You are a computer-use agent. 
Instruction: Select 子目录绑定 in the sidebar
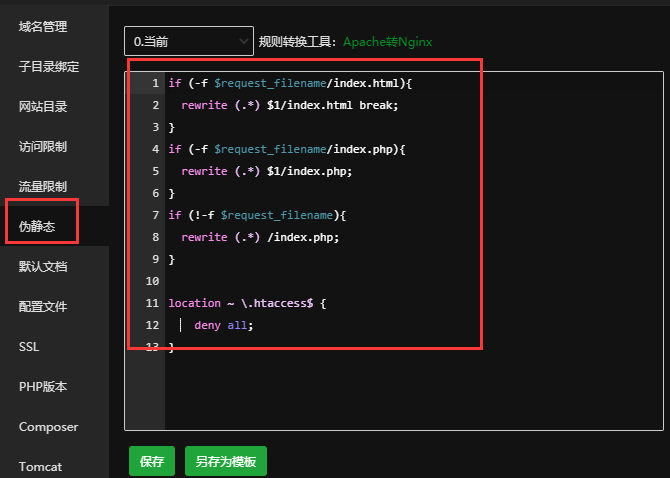tap(48, 67)
